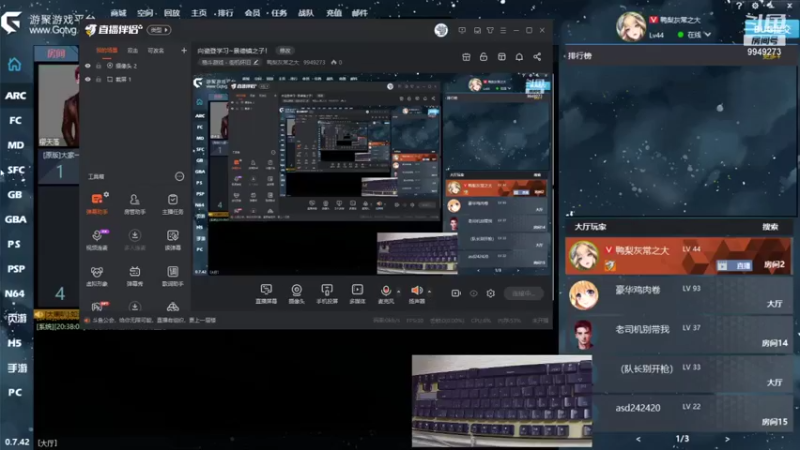Select the highlighted player row with 房间2
800x450 pixels.
679,256
